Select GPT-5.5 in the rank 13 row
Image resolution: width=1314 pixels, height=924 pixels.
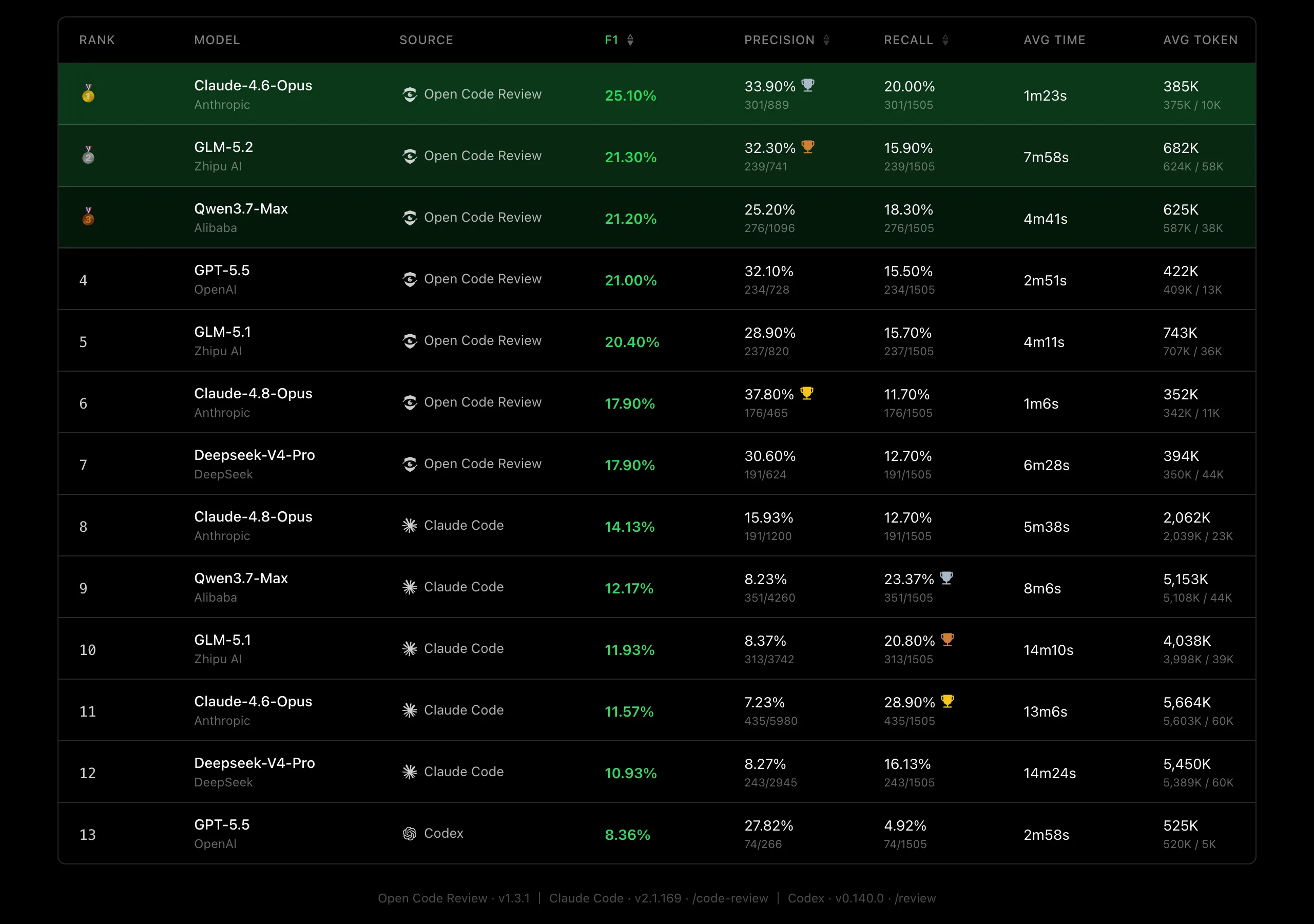(x=221, y=825)
